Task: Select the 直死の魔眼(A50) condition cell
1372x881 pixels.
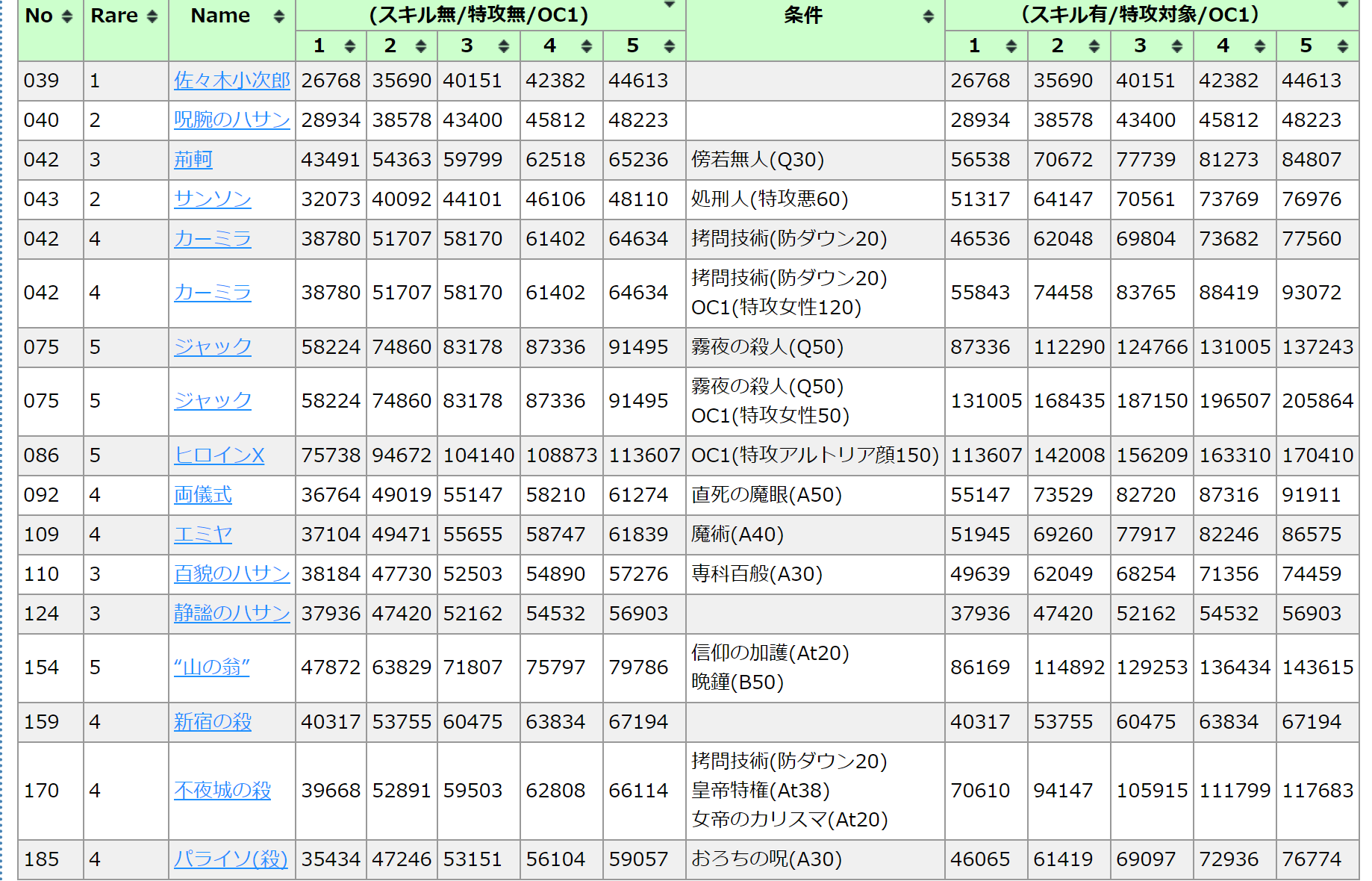Action: [766, 495]
